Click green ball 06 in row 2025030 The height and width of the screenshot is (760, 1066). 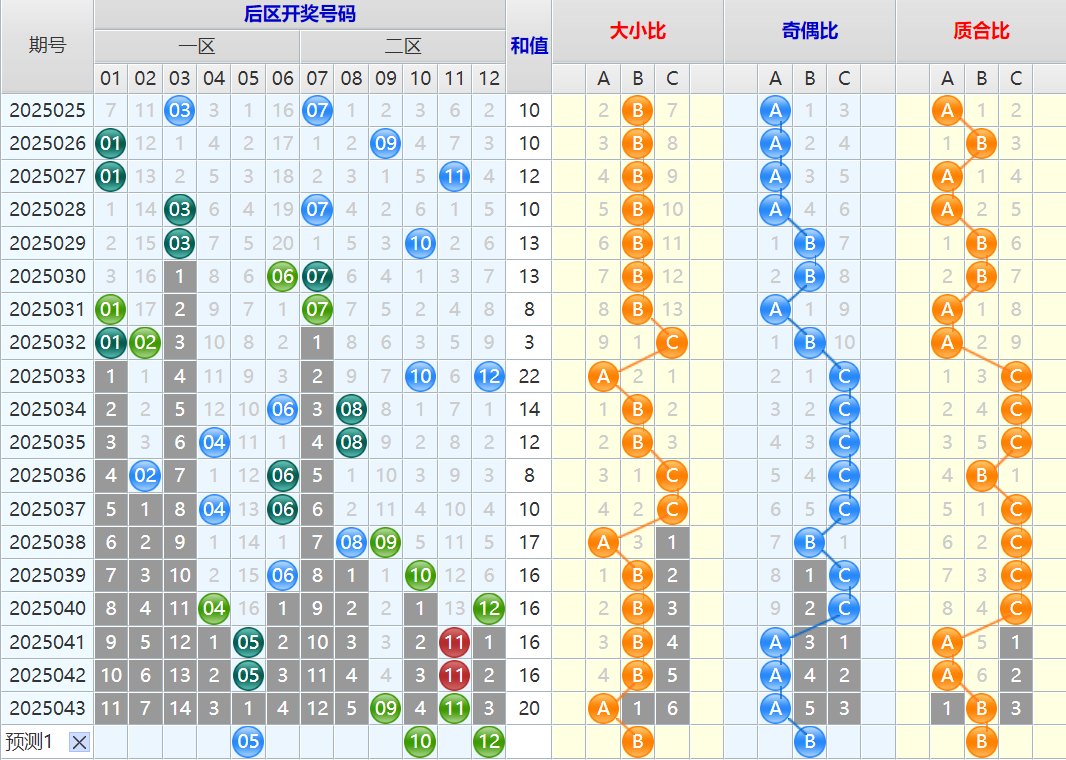point(282,277)
